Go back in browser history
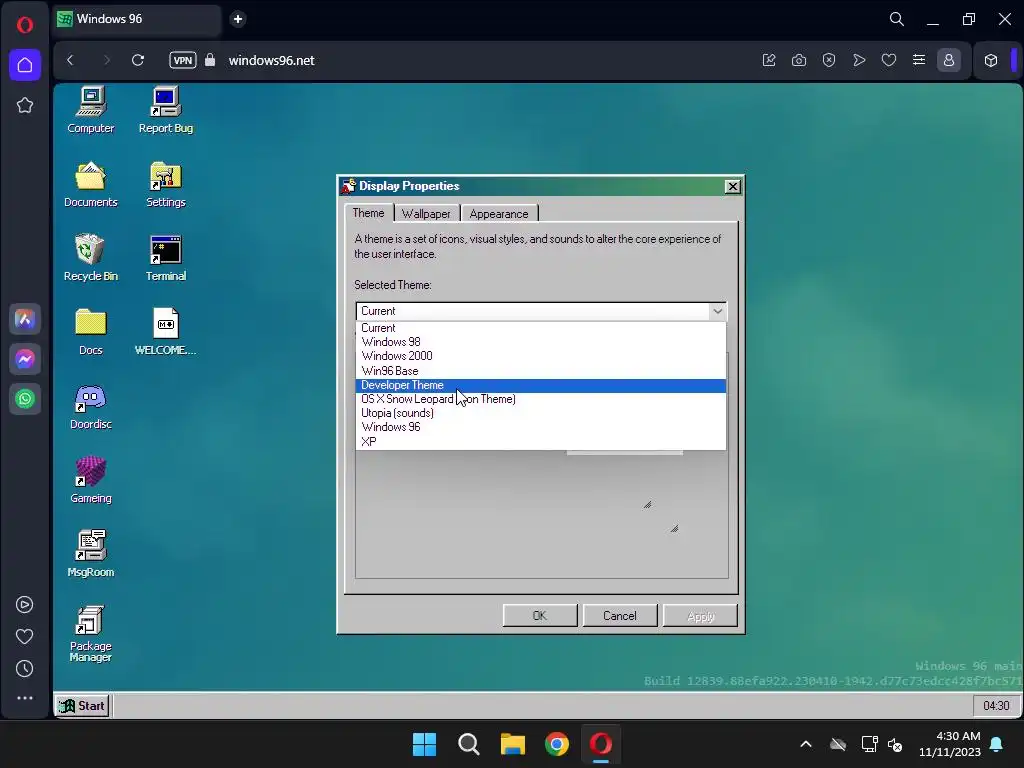The height and width of the screenshot is (768, 1024). click(x=71, y=60)
